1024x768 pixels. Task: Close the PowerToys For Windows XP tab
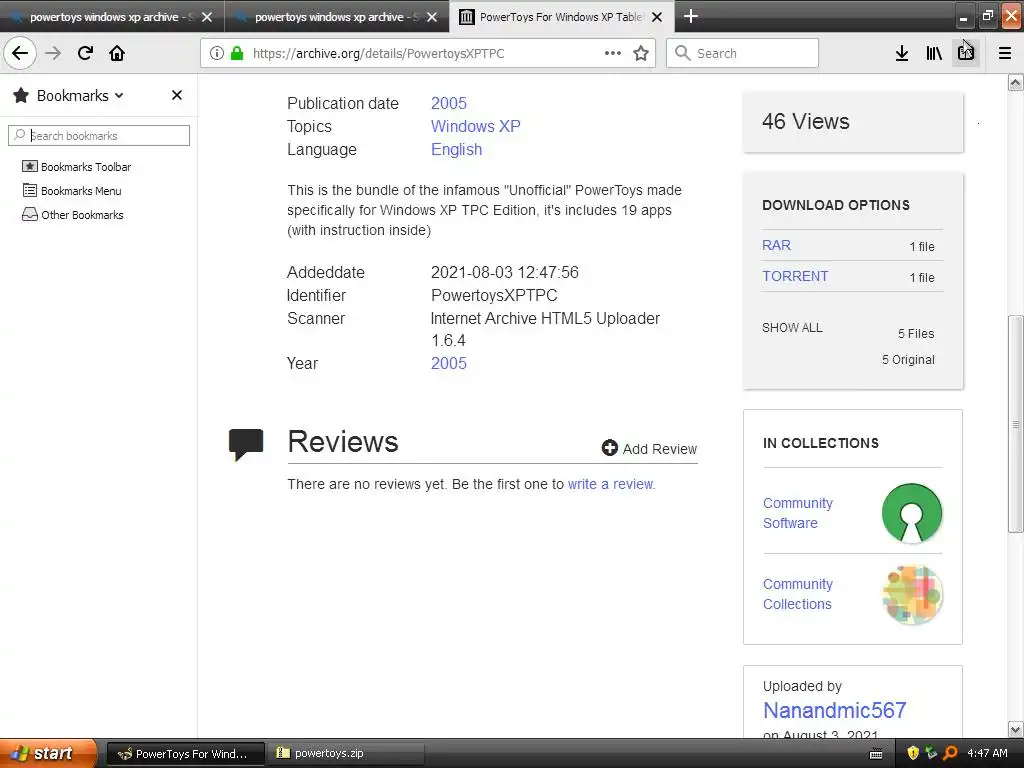pos(657,17)
